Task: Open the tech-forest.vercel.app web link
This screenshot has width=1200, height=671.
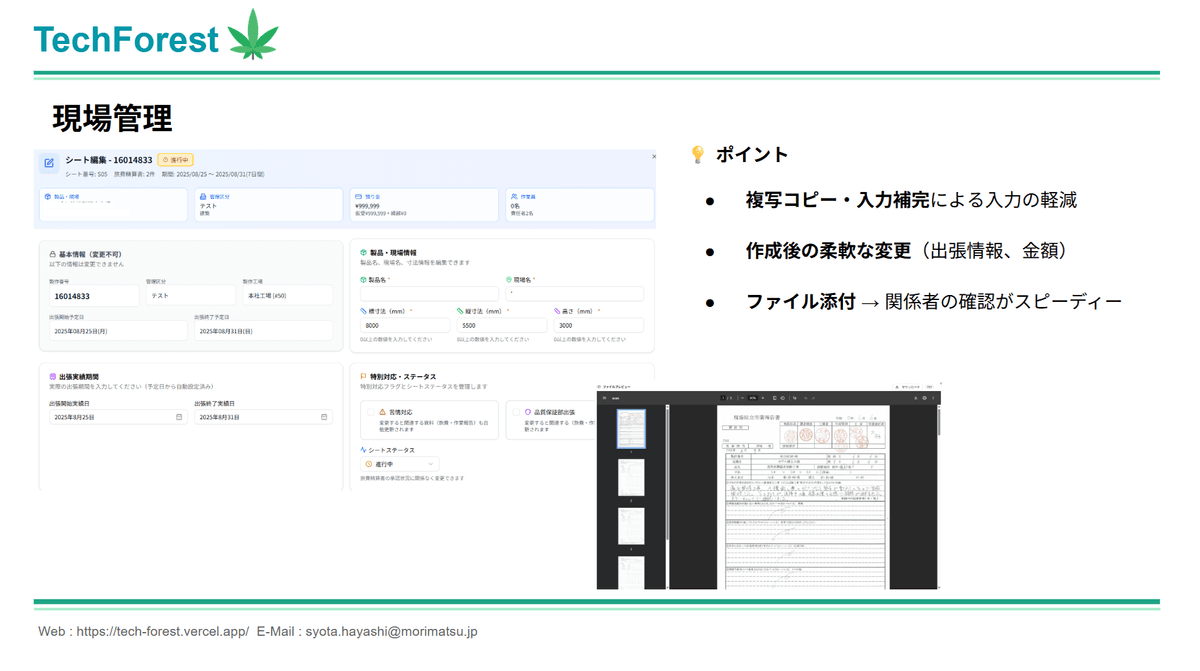Action: pos(162,632)
